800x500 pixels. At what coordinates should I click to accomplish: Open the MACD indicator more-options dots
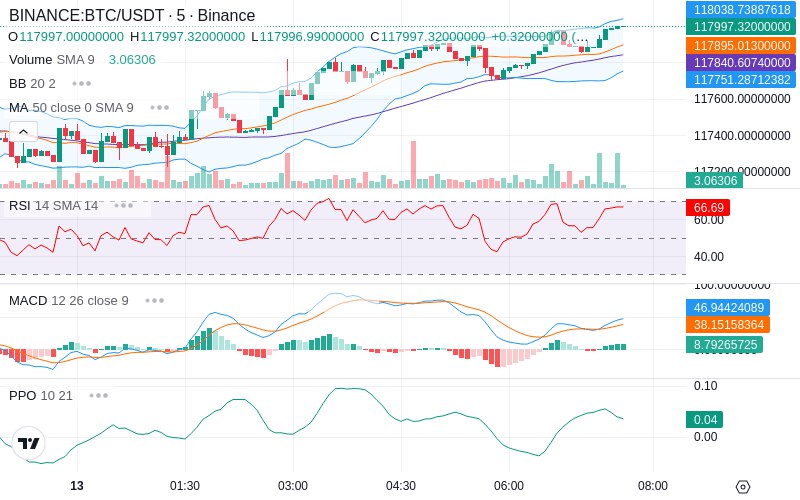155,301
